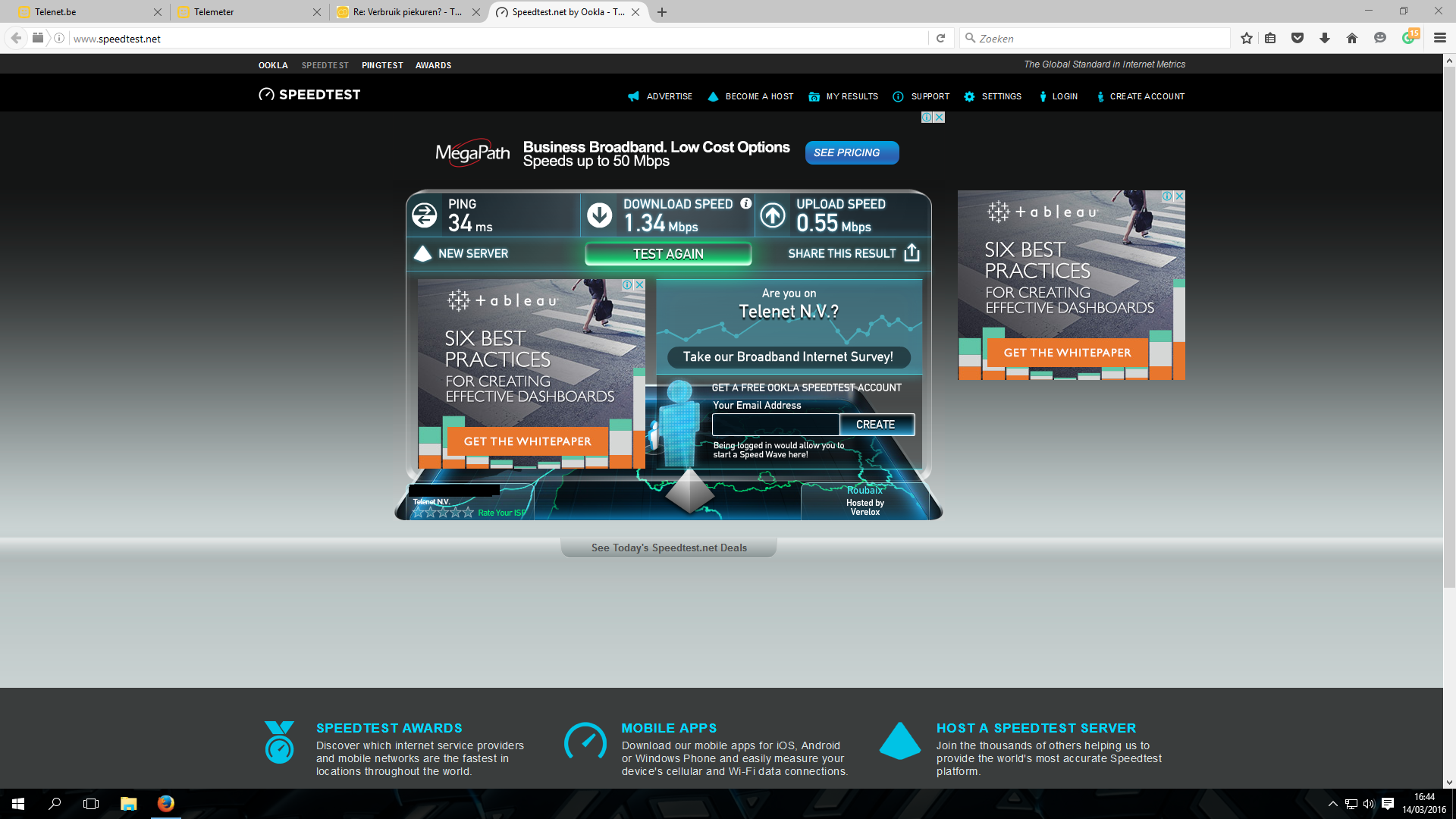Open PINGTEST in top navigation

pyautogui.click(x=382, y=65)
